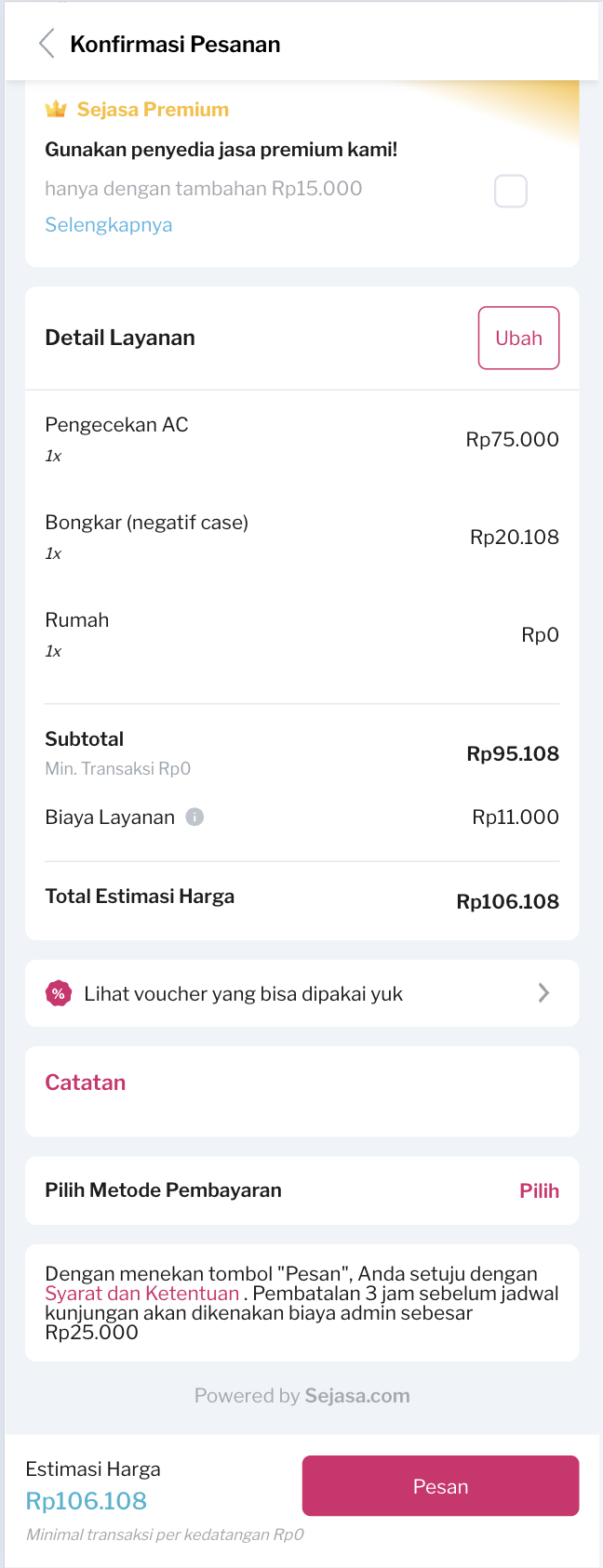Click the Rumah service item
The width and height of the screenshot is (603, 1568).
(77, 620)
